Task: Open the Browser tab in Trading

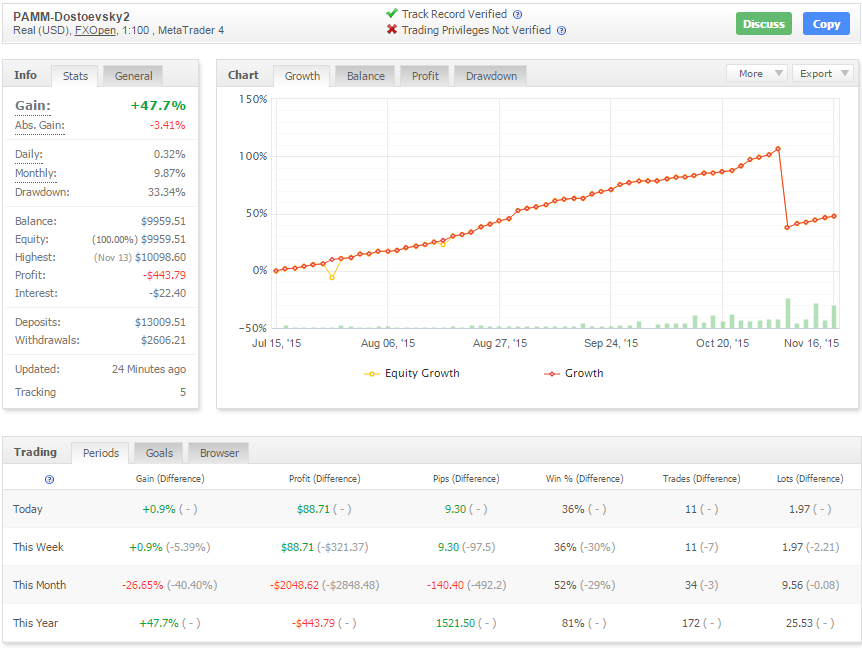Action: pos(219,453)
